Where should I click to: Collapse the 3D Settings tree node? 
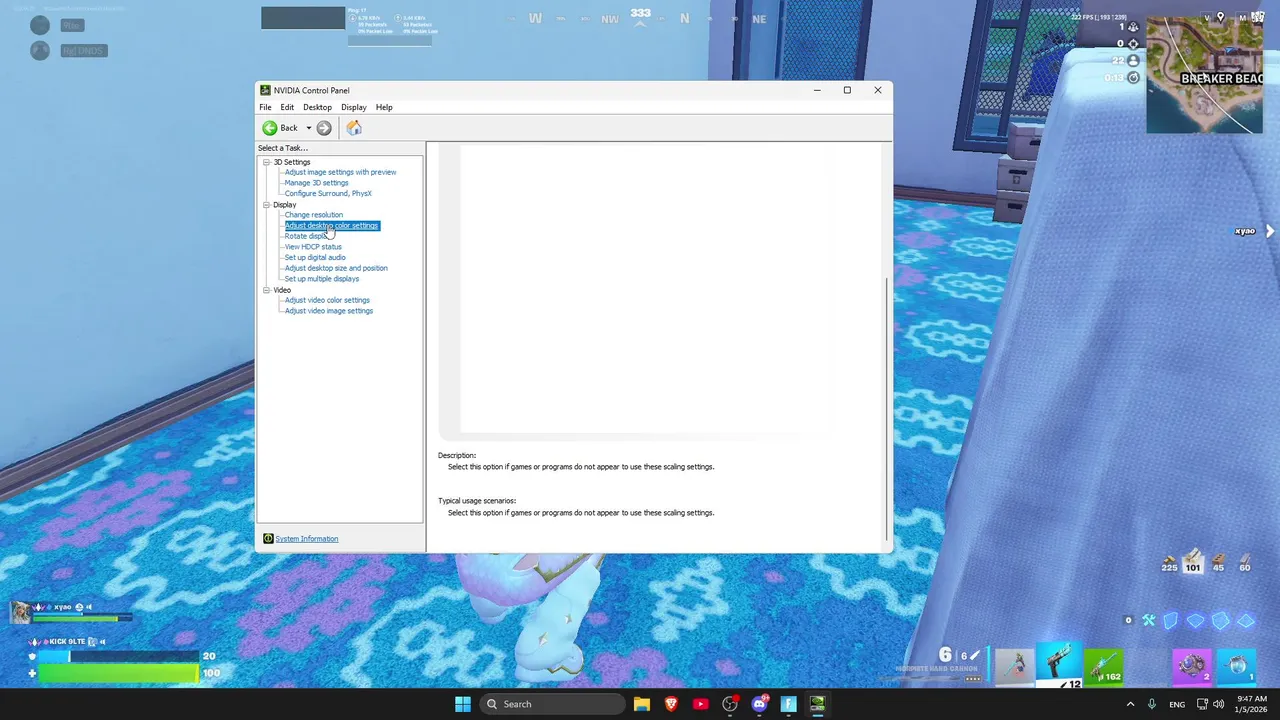pos(267,162)
